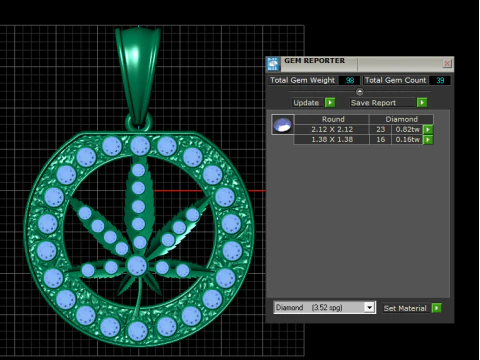Click the Update label
Viewport: 480px width, 360px height.
(x=306, y=103)
